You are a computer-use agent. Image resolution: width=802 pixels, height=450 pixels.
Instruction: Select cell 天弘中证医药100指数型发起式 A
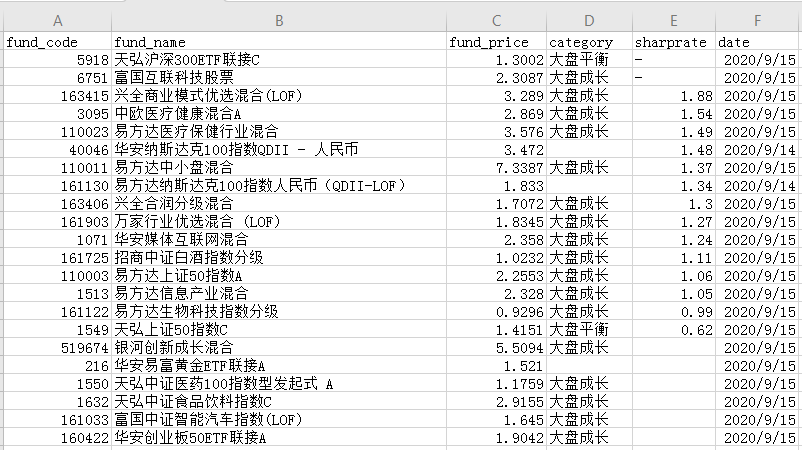click(x=279, y=384)
